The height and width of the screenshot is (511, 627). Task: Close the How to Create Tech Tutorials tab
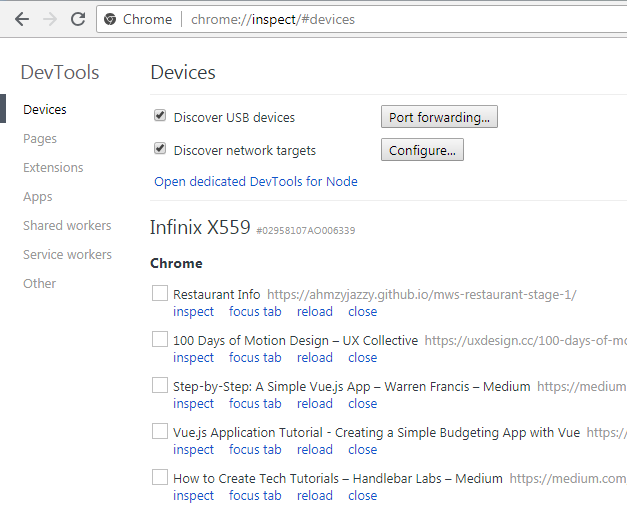pos(362,495)
